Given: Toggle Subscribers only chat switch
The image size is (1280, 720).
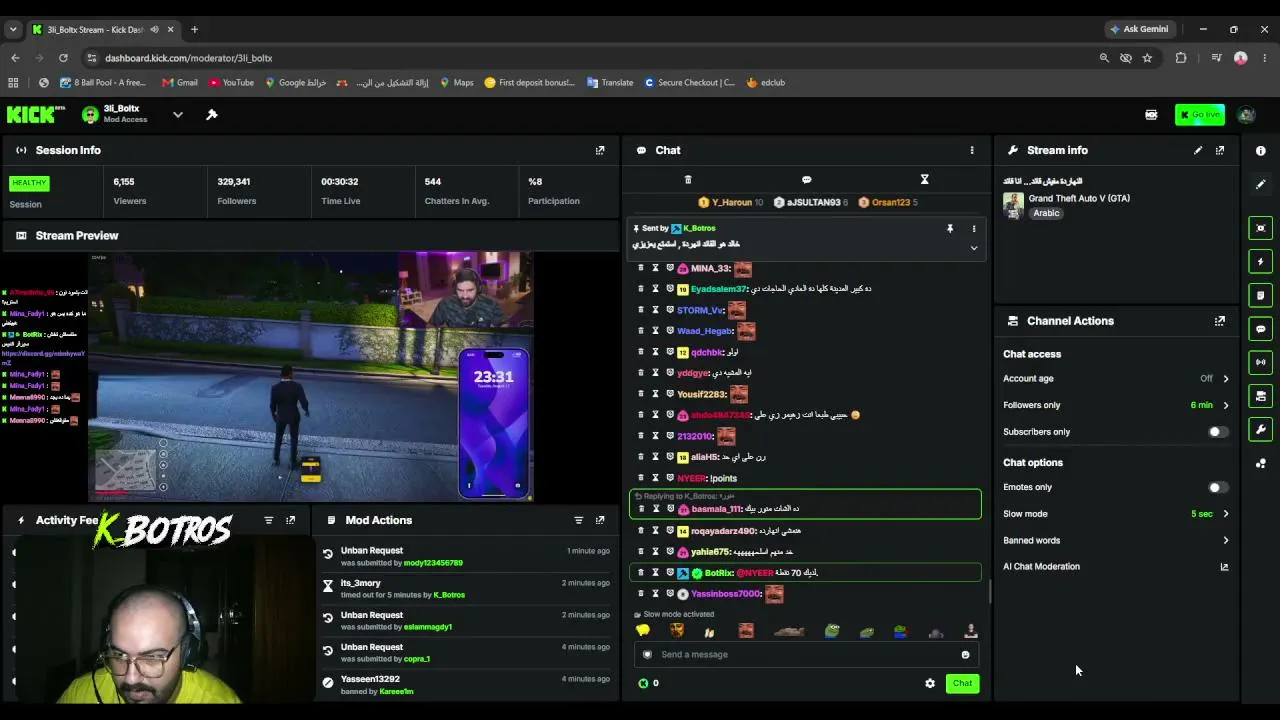Looking at the screenshot, I should (1217, 432).
